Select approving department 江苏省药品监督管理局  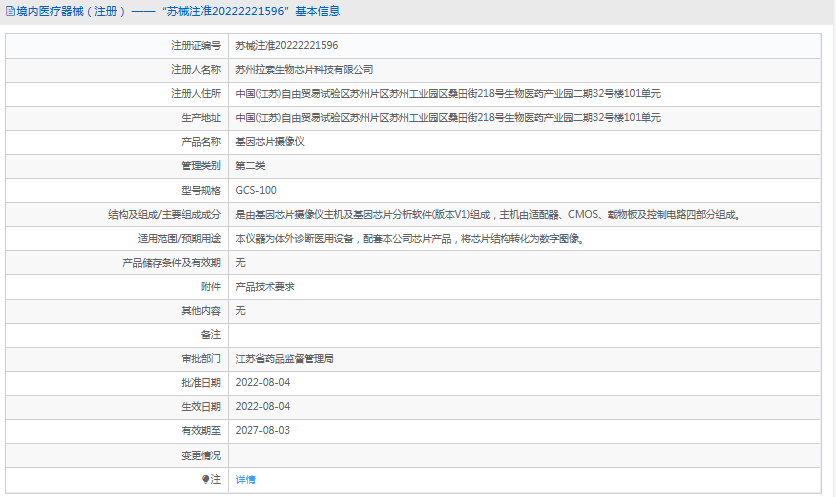pos(284,358)
